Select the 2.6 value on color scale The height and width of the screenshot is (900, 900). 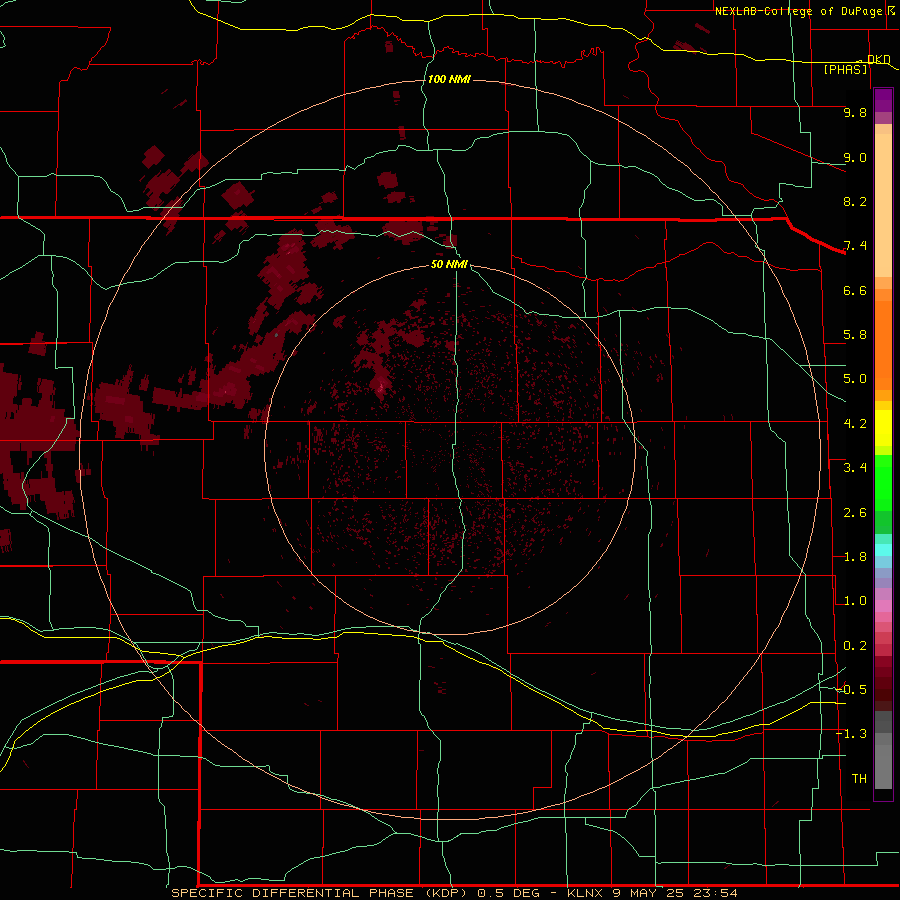click(x=855, y=513)
